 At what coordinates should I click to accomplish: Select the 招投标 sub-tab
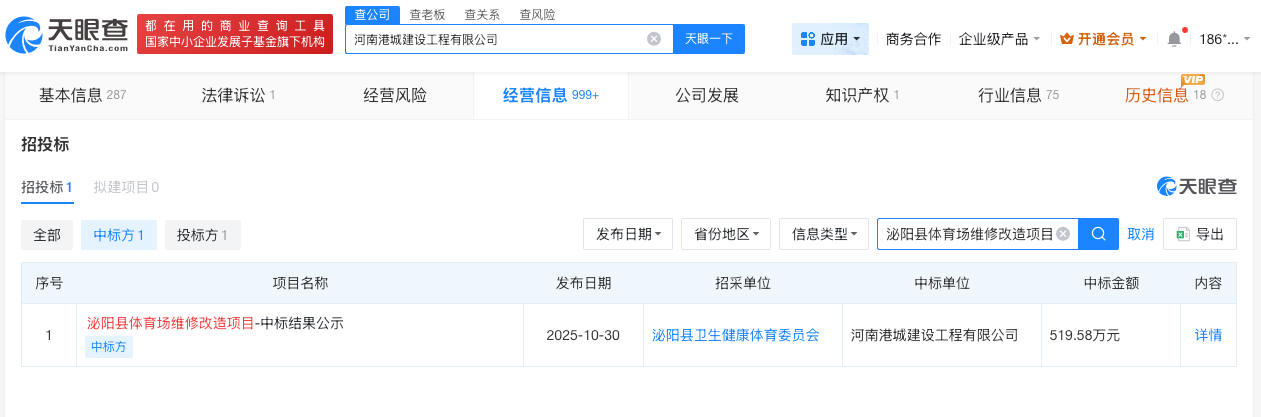pyautogui.click(x=46, y=187)
